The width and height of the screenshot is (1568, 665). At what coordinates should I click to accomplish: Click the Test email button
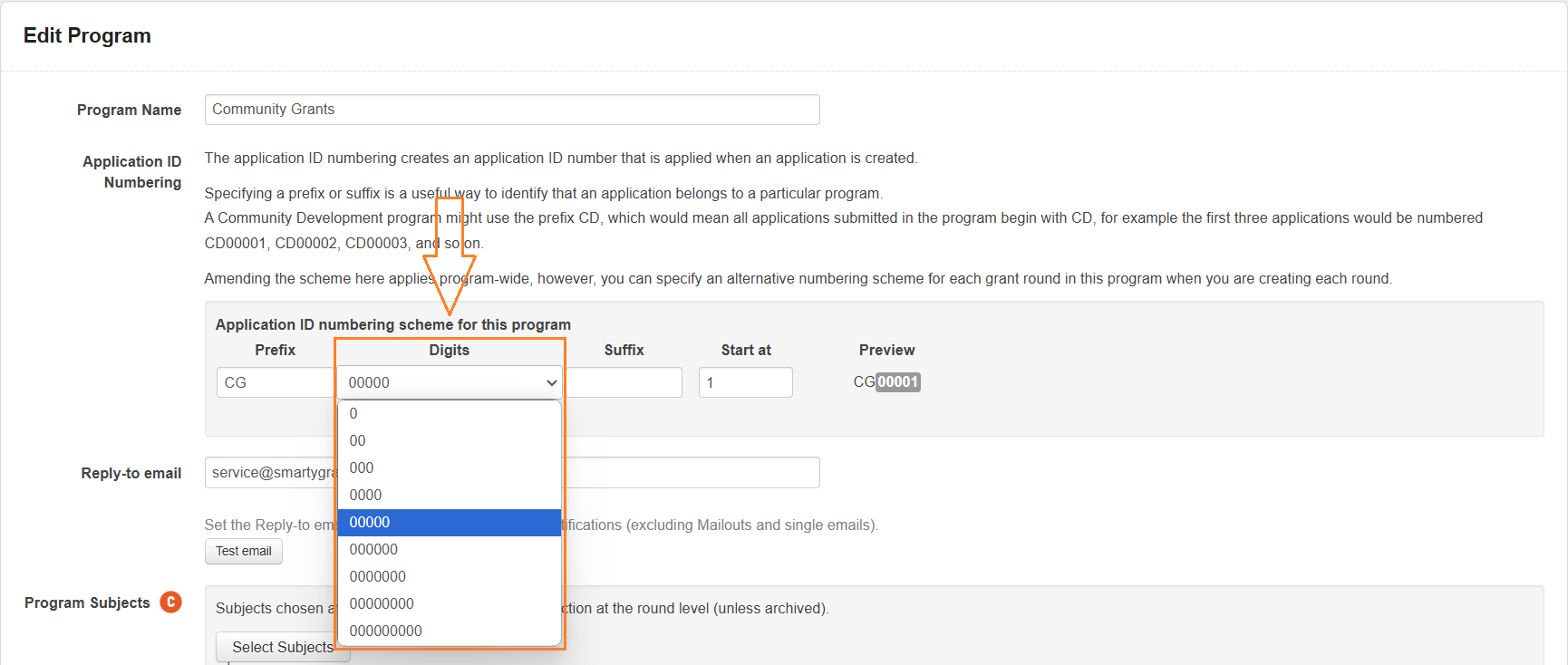[243, 551]
